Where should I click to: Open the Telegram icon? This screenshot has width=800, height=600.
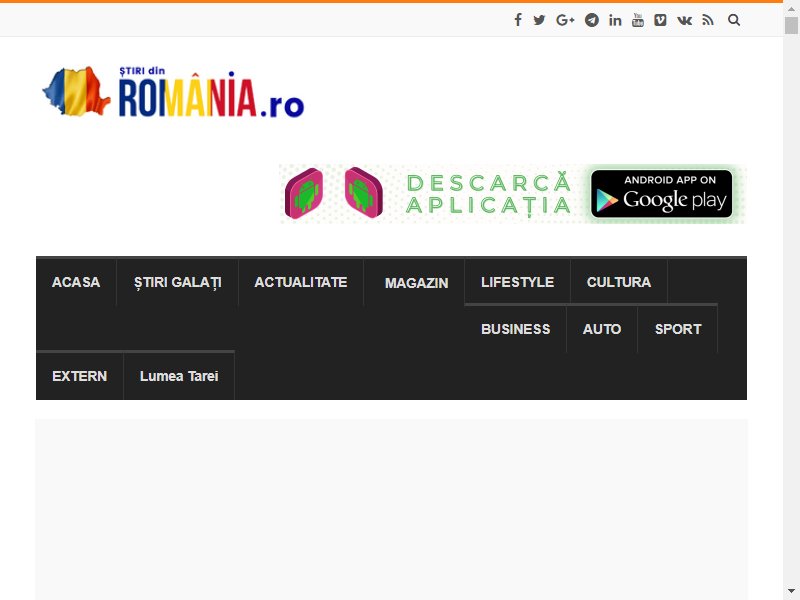coord(592,20)
